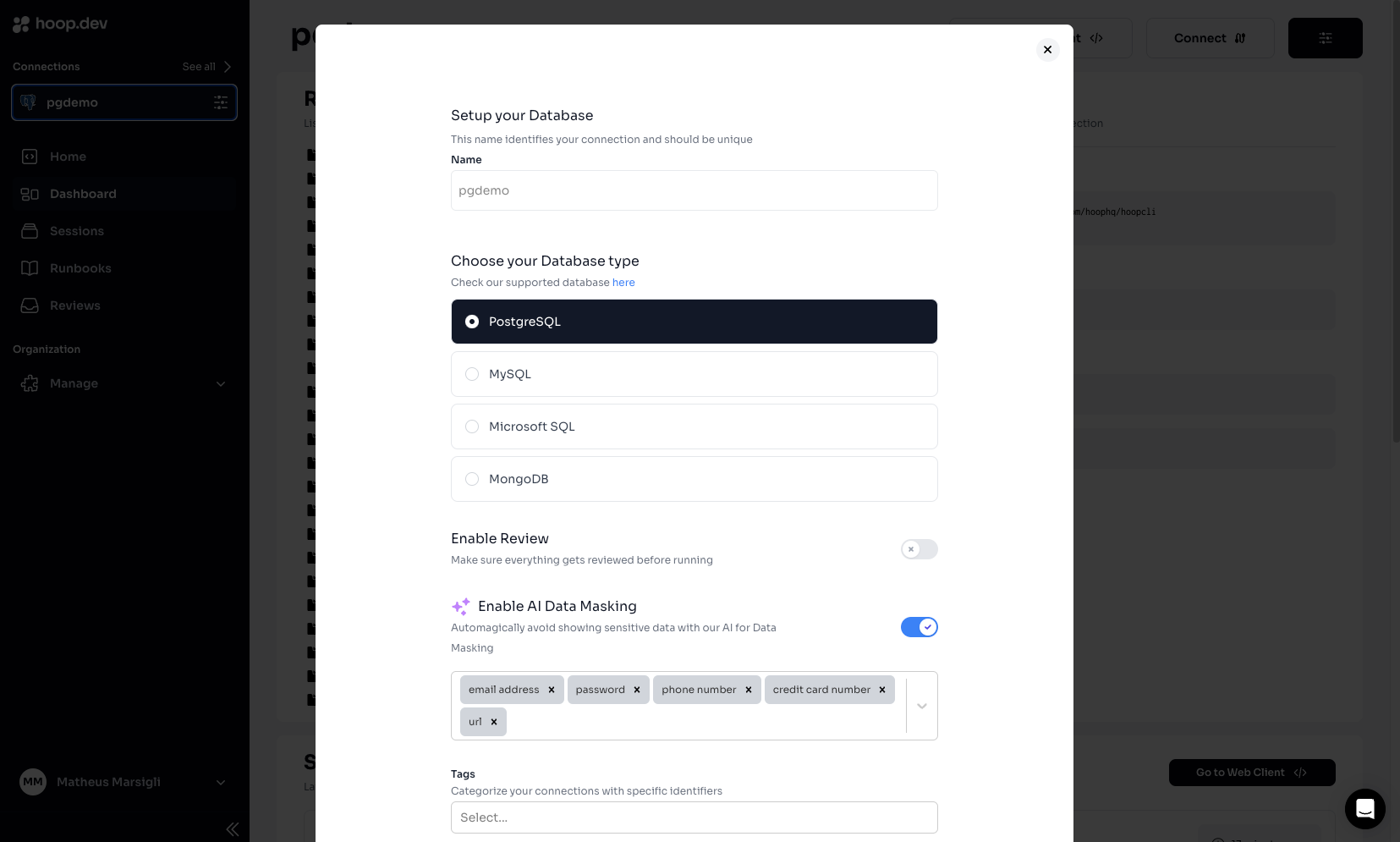Remove the password masking tag

pyautogui.click(x=637, y=690)
